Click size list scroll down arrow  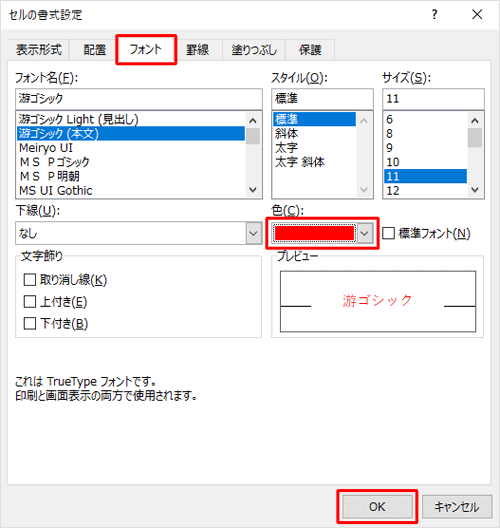point(475,190)
